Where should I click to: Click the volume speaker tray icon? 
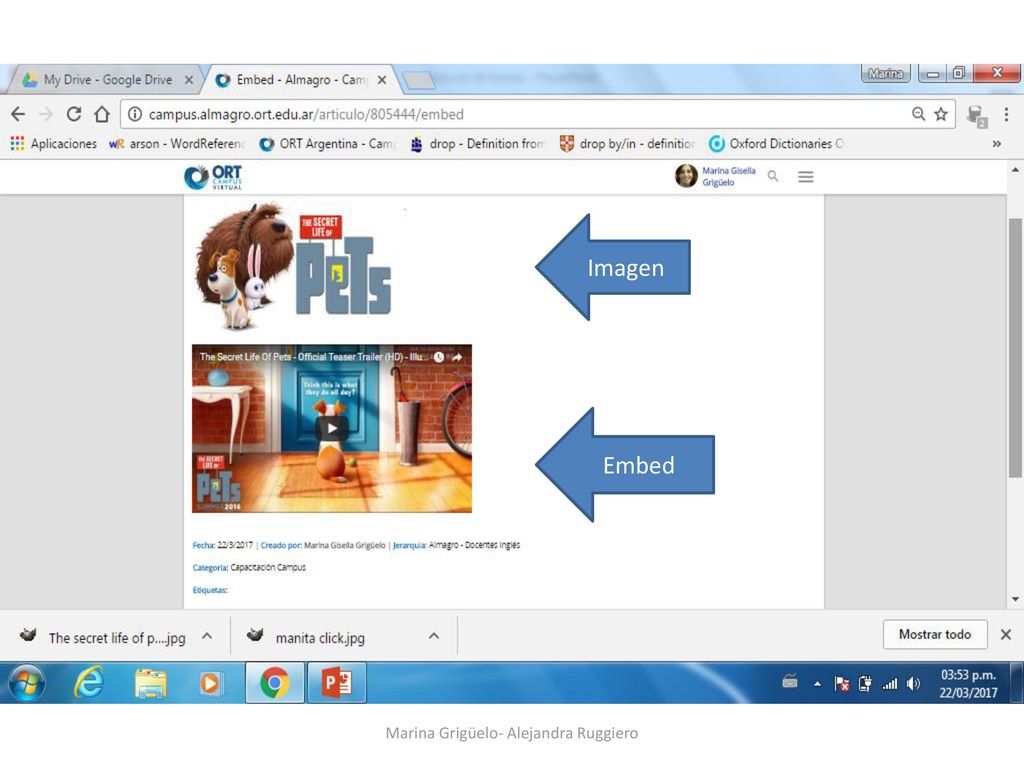coord(913,684)
